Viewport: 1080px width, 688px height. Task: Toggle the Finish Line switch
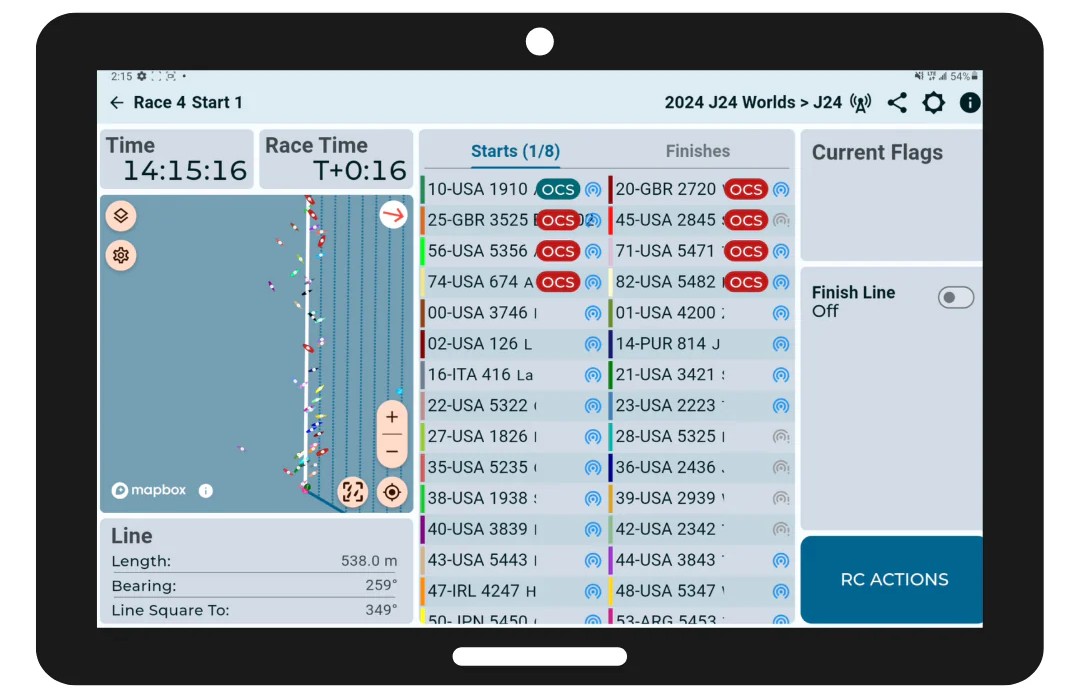point(955,298)
